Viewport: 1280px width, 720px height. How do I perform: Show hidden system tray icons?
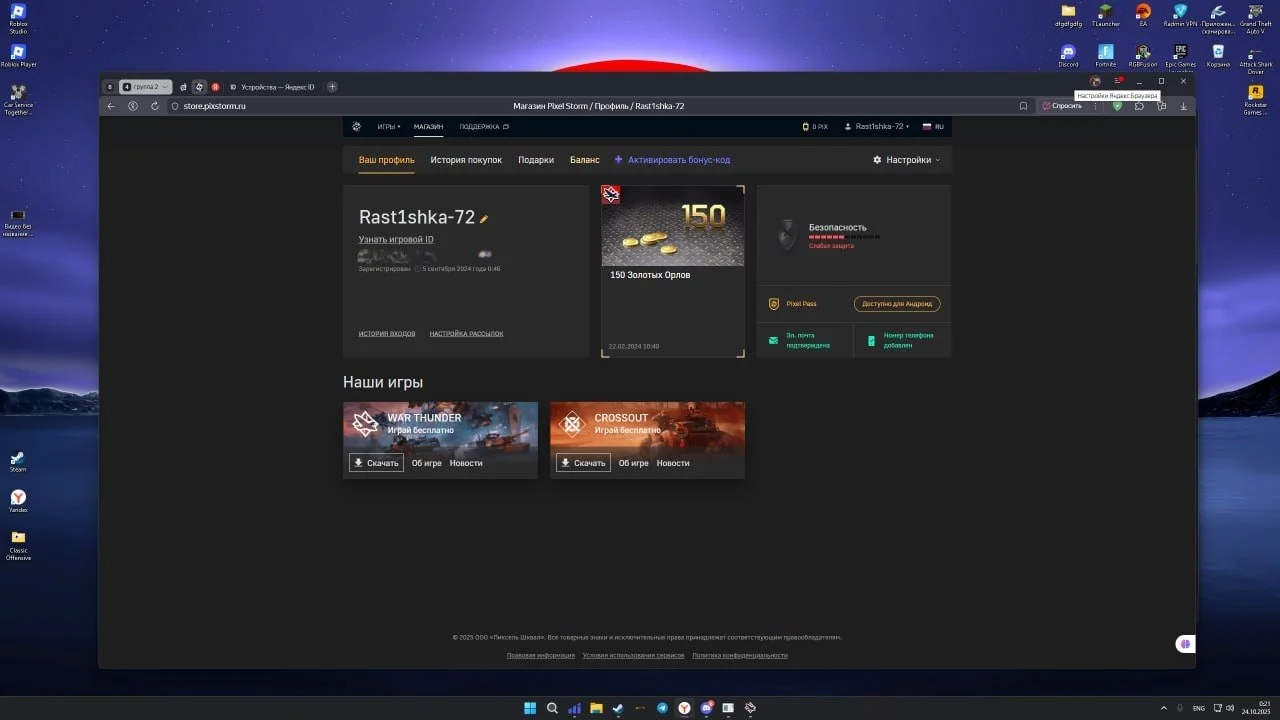(1163, 708)
